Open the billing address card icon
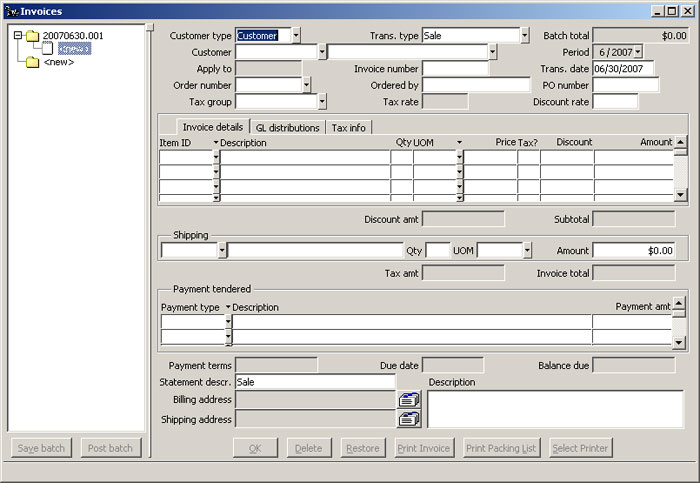700x483 pixels. 409,399
